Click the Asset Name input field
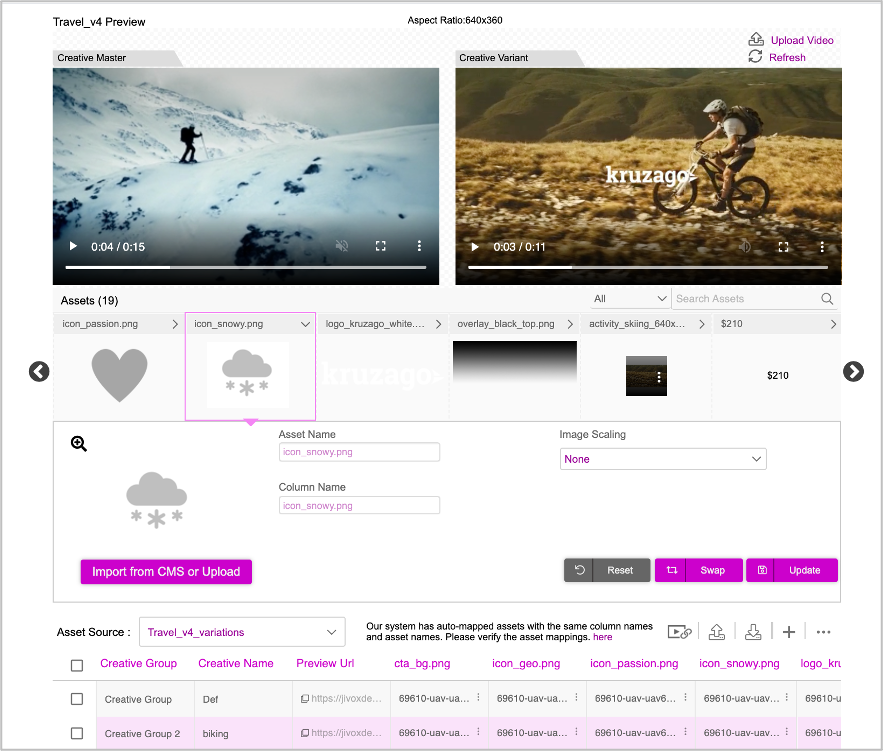Viewport: 884px width, 752px height. tap(359, 452)
